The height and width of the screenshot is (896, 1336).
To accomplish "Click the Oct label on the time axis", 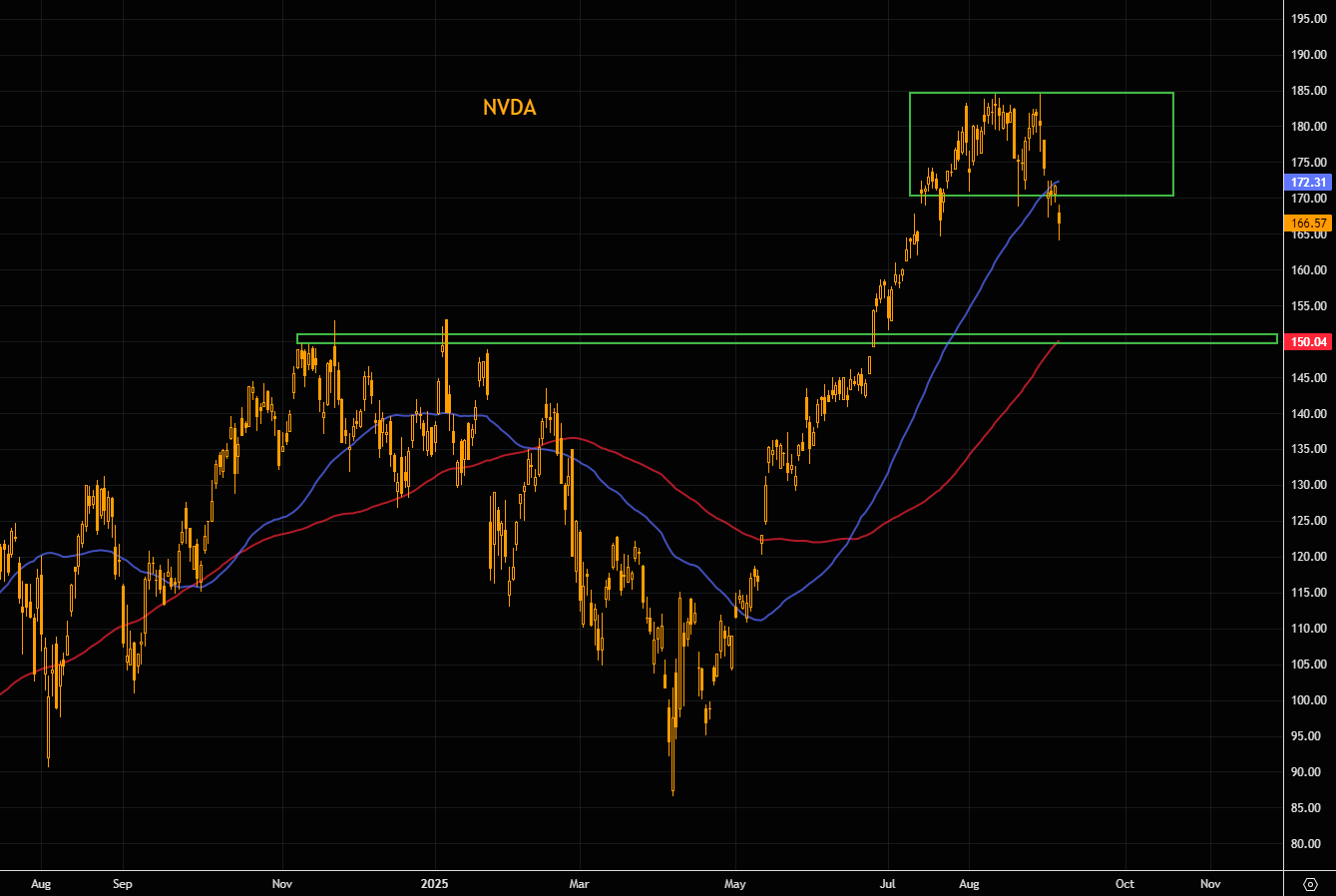I will pos(1125,884).
